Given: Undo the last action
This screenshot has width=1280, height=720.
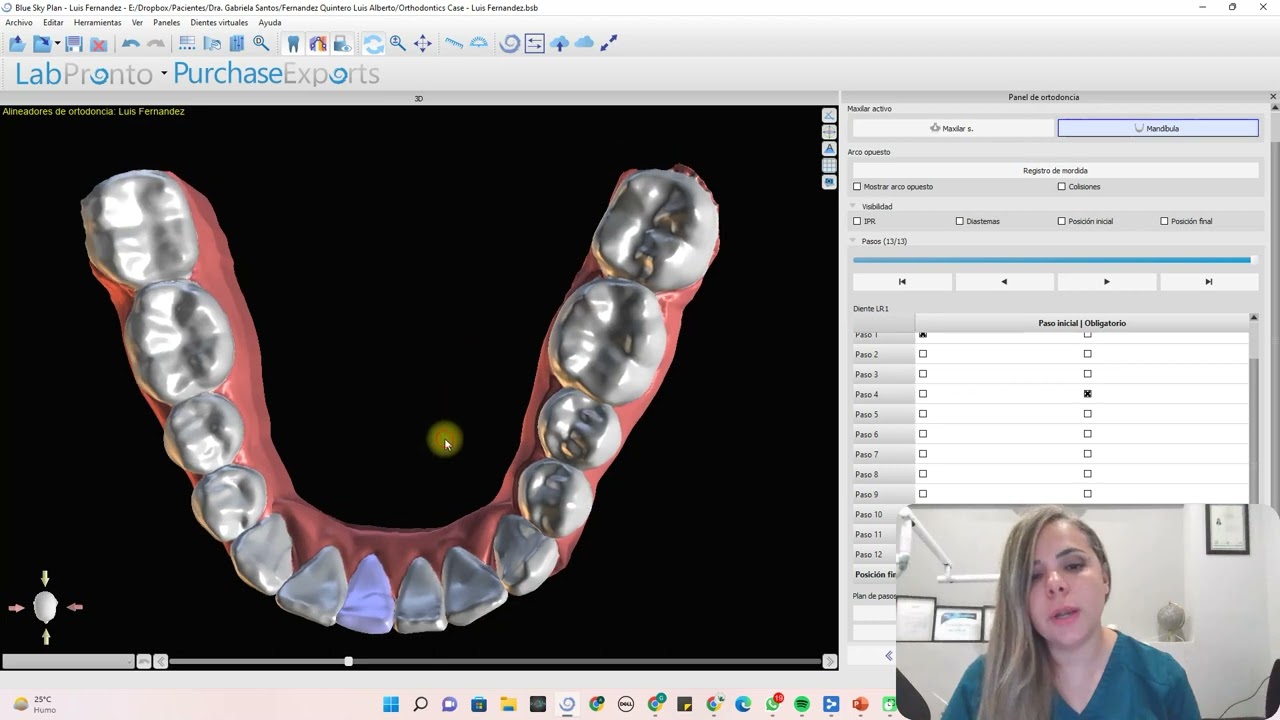Looking at the screenshot, I should [130, 44].
